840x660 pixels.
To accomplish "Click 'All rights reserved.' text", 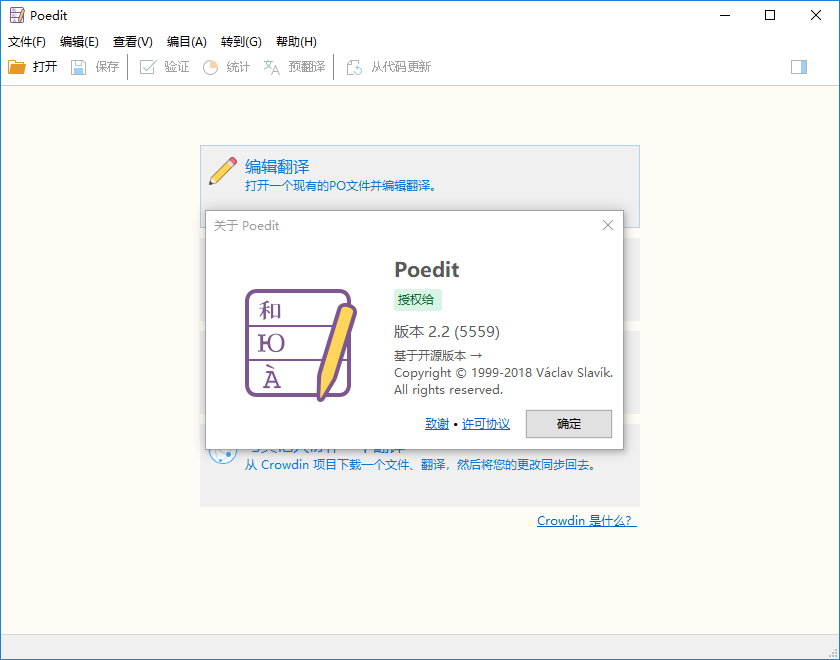I will pos(448,389).
